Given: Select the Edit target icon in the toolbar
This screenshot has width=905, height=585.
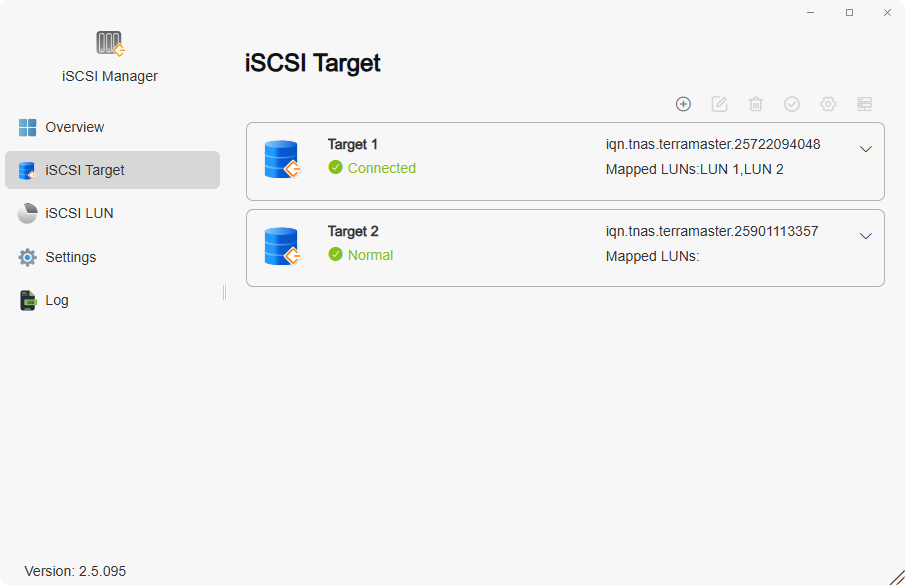Looking at the screenshot, I should 719,103.
